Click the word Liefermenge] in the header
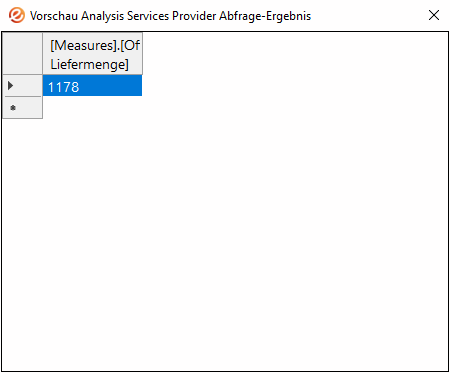The image size is (450, 373). click(89, 64)
